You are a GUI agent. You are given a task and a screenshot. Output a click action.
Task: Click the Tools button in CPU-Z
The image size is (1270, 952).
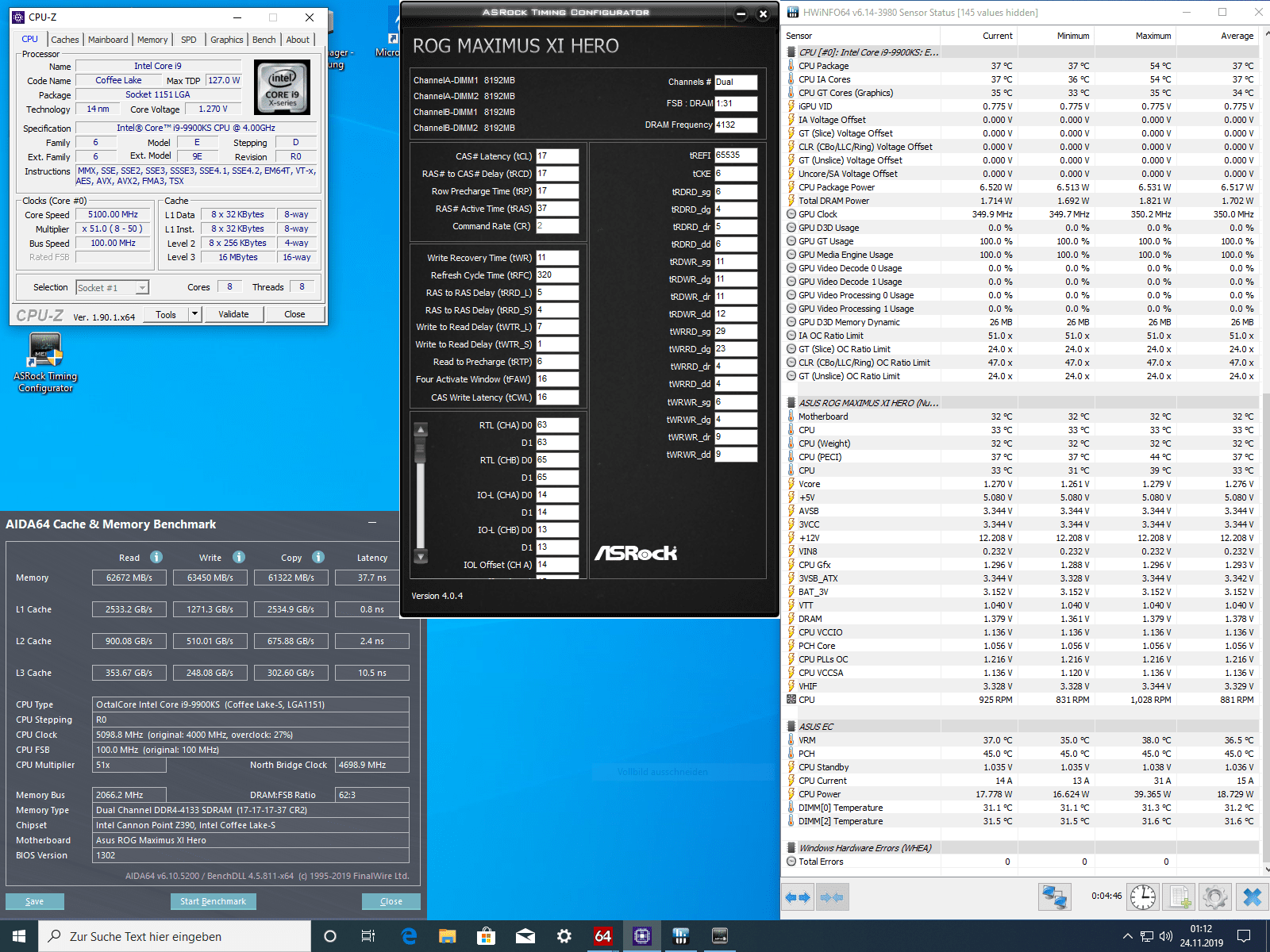[166, 314]
